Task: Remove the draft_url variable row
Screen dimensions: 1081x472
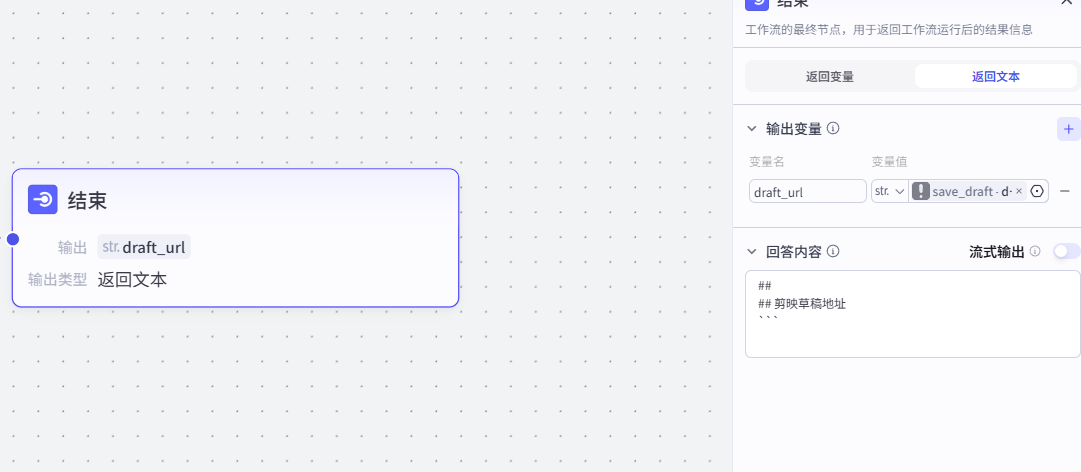Action: click(x=1065, y=191)
